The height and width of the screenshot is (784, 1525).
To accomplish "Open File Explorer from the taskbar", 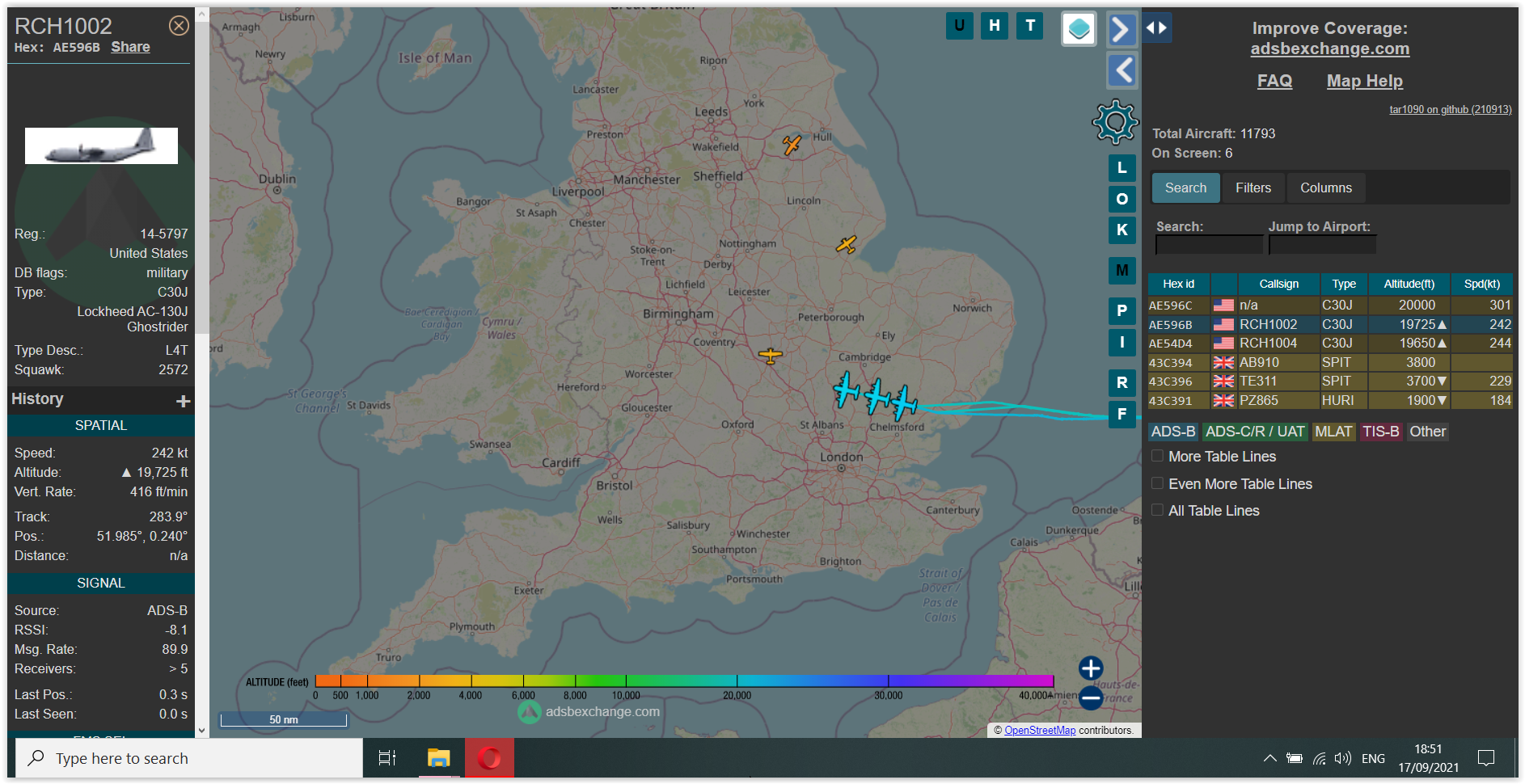I will 438,758.
